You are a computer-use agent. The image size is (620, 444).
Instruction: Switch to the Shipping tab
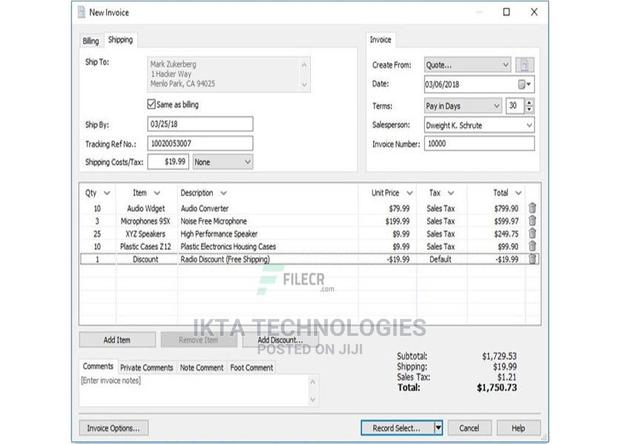click(121, 40)
